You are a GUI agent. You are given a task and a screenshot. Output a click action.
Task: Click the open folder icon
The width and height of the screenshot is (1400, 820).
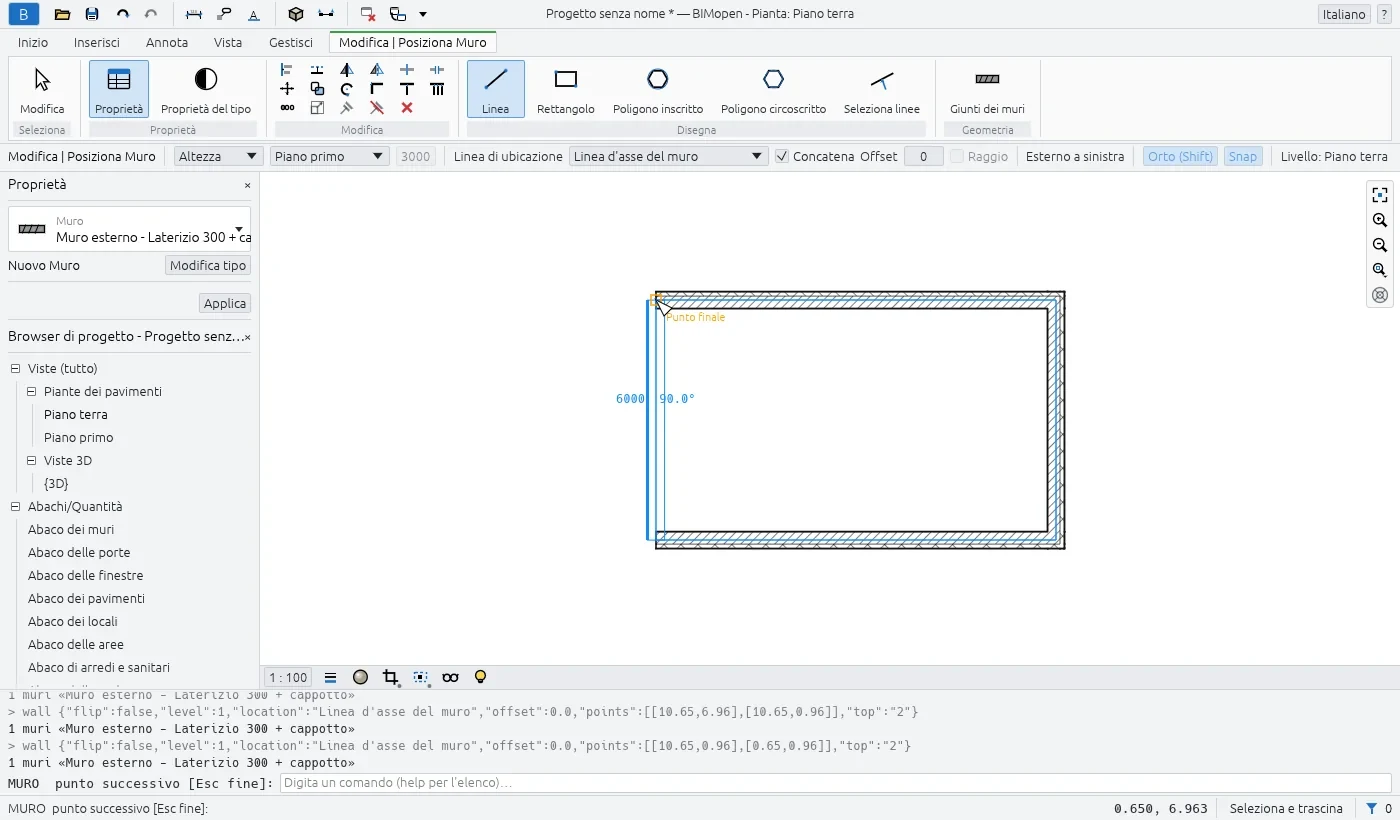(x=62, y=14)
